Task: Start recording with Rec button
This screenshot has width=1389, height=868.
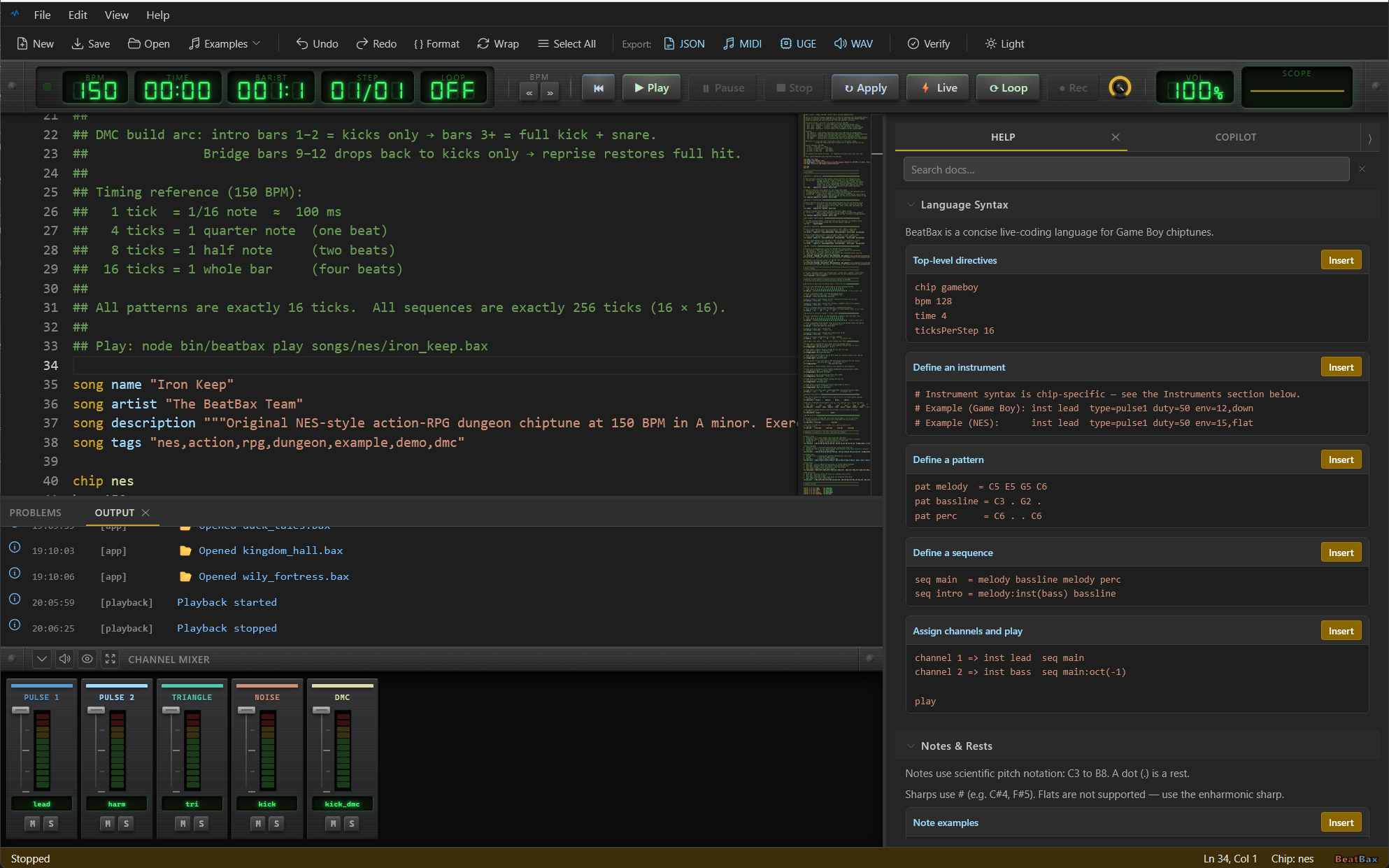Action: [1073, 88]
